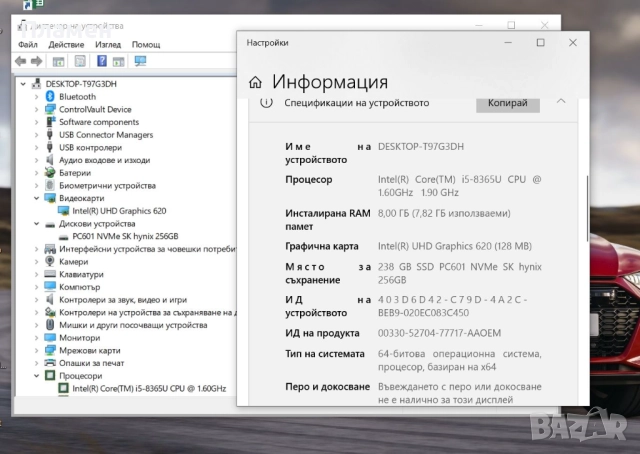Select PC601 NVMe SK hynix 256GB disk
This screenshot has height=454, width=640.
tap(125, 237)
